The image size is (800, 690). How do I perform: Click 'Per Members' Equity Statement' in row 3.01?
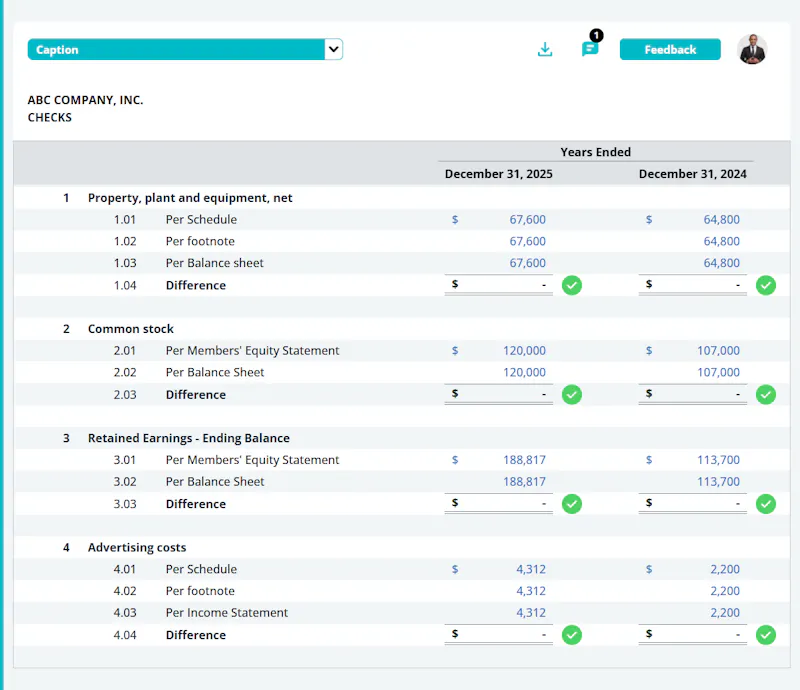[x=252, y=460]
